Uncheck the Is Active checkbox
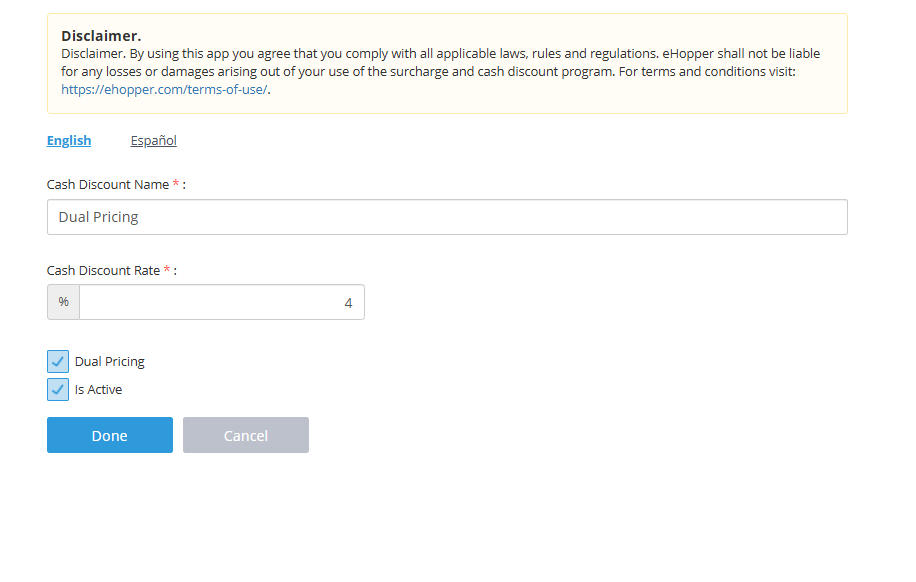The image size is (916, 582). pyautogui.click(x=58, y=390)
